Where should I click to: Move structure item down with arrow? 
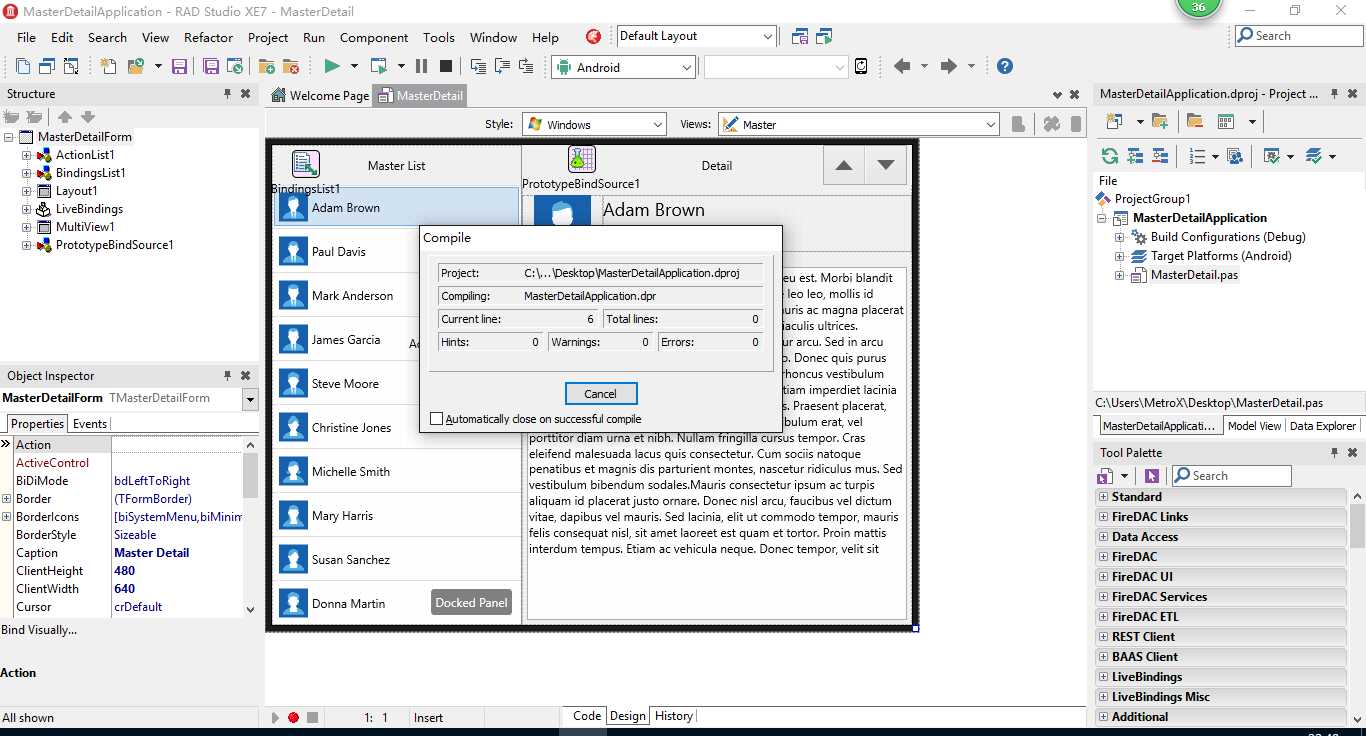(88, 117)
